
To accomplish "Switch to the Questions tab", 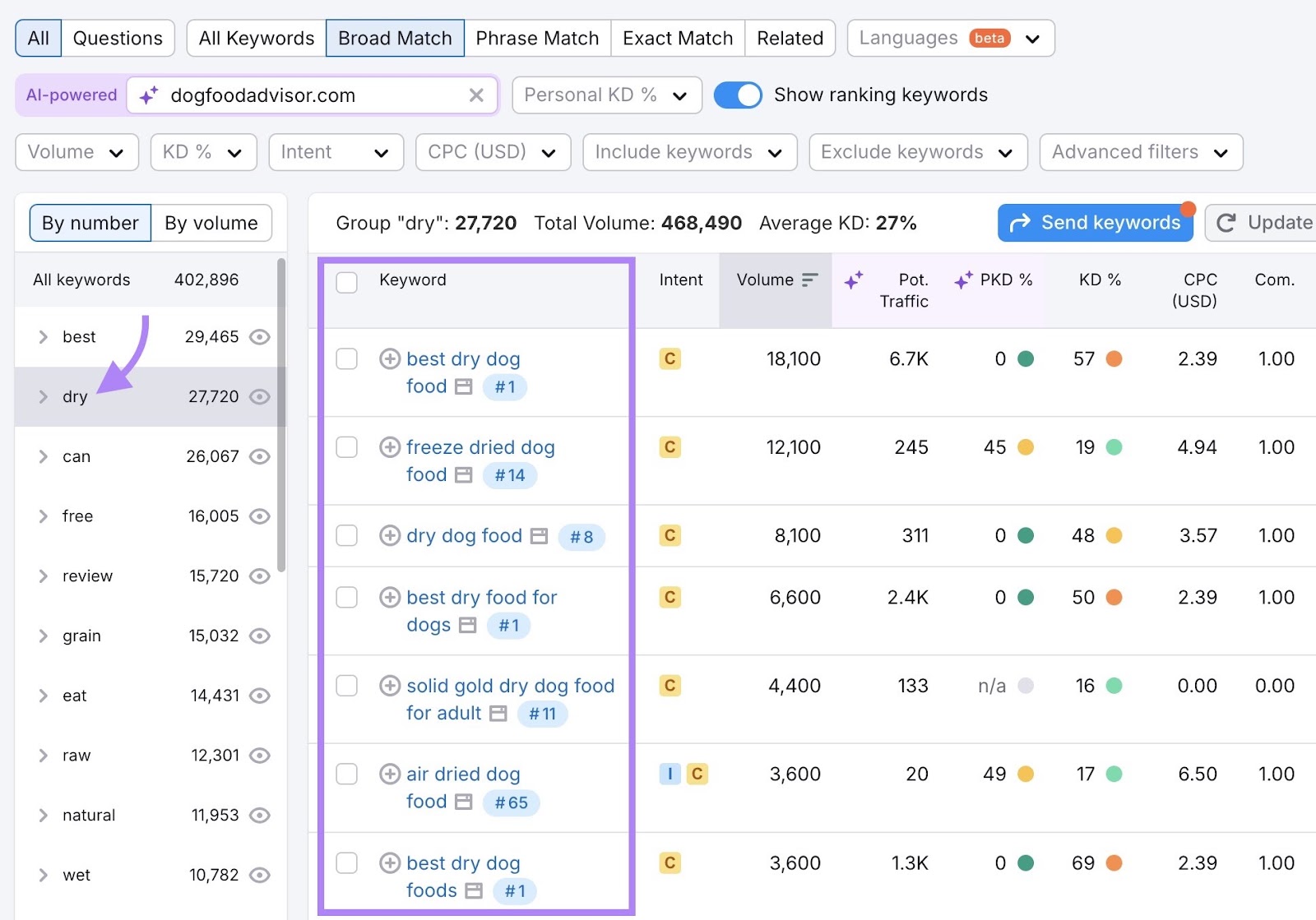I will pos(118,38).
